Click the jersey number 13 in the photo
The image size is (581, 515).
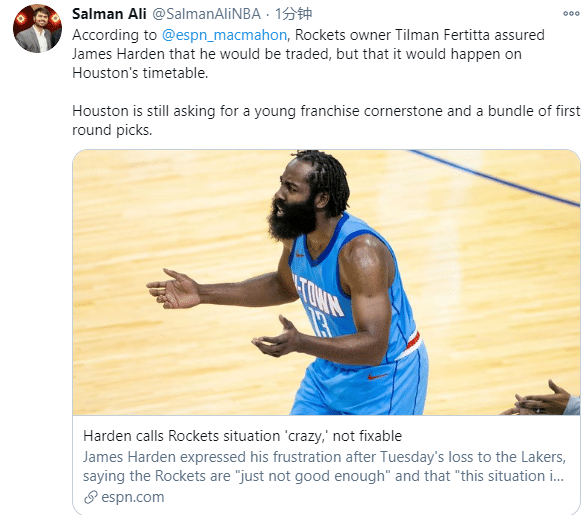pyautogui.click(x=319, y=322)
